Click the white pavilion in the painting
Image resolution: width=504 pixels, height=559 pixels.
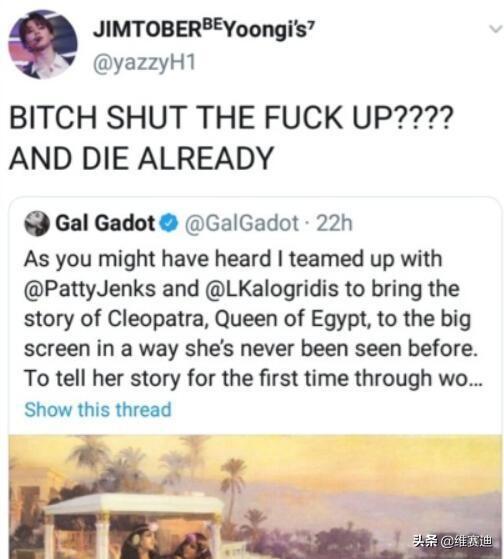click(135, 524)
